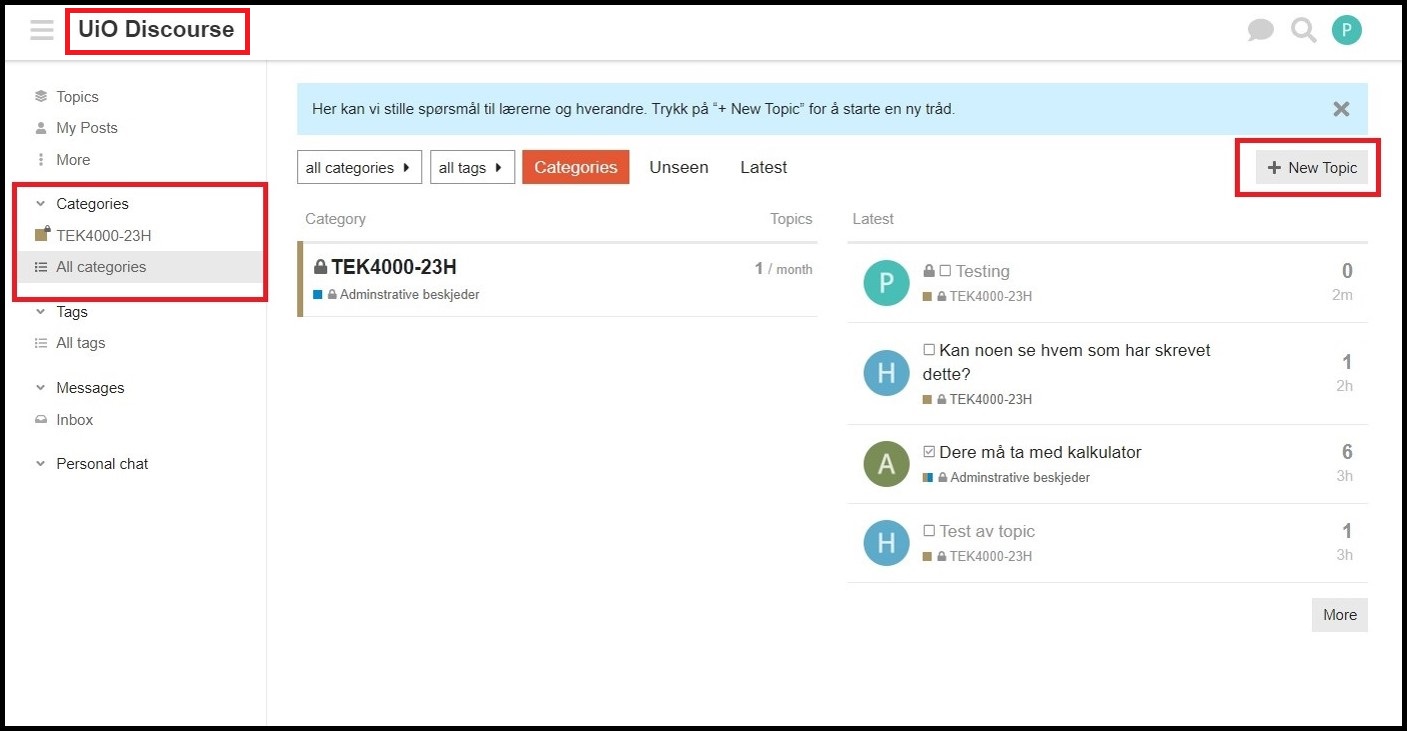Viewport: 1407px width, 731px height.
Task: Open Adminstrative beskjeder subcategory under TEK4000-23H
Action: click(409, 295)
